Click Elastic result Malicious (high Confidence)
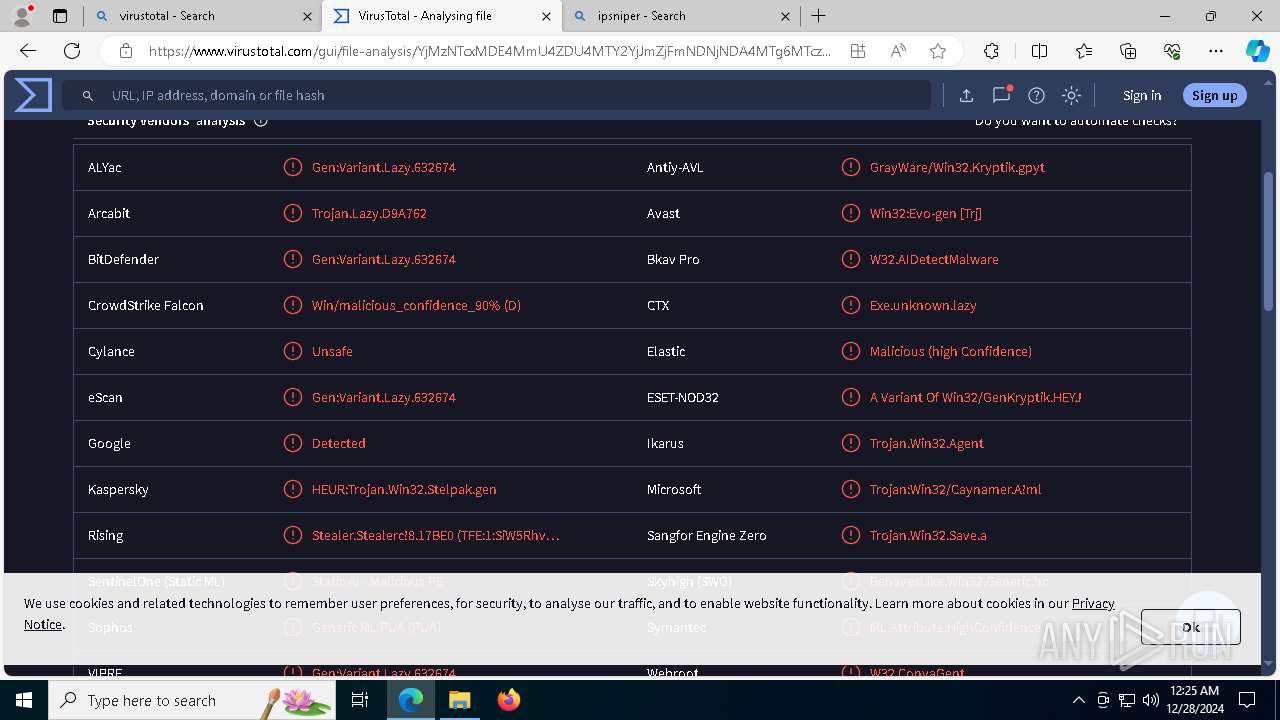This screenshot has width=1280, height=720. (951, 351)
